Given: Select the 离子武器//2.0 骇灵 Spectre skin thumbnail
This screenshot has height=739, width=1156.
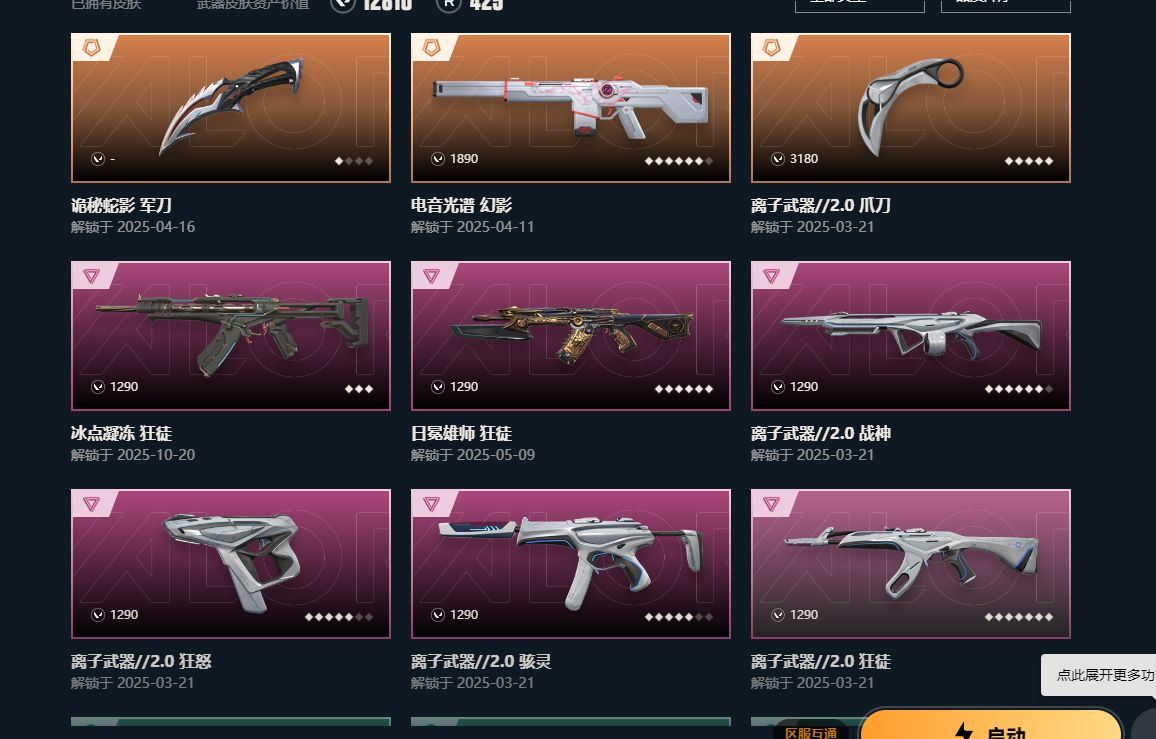Looking at the screenshot, I should click(x=571, y=563).
